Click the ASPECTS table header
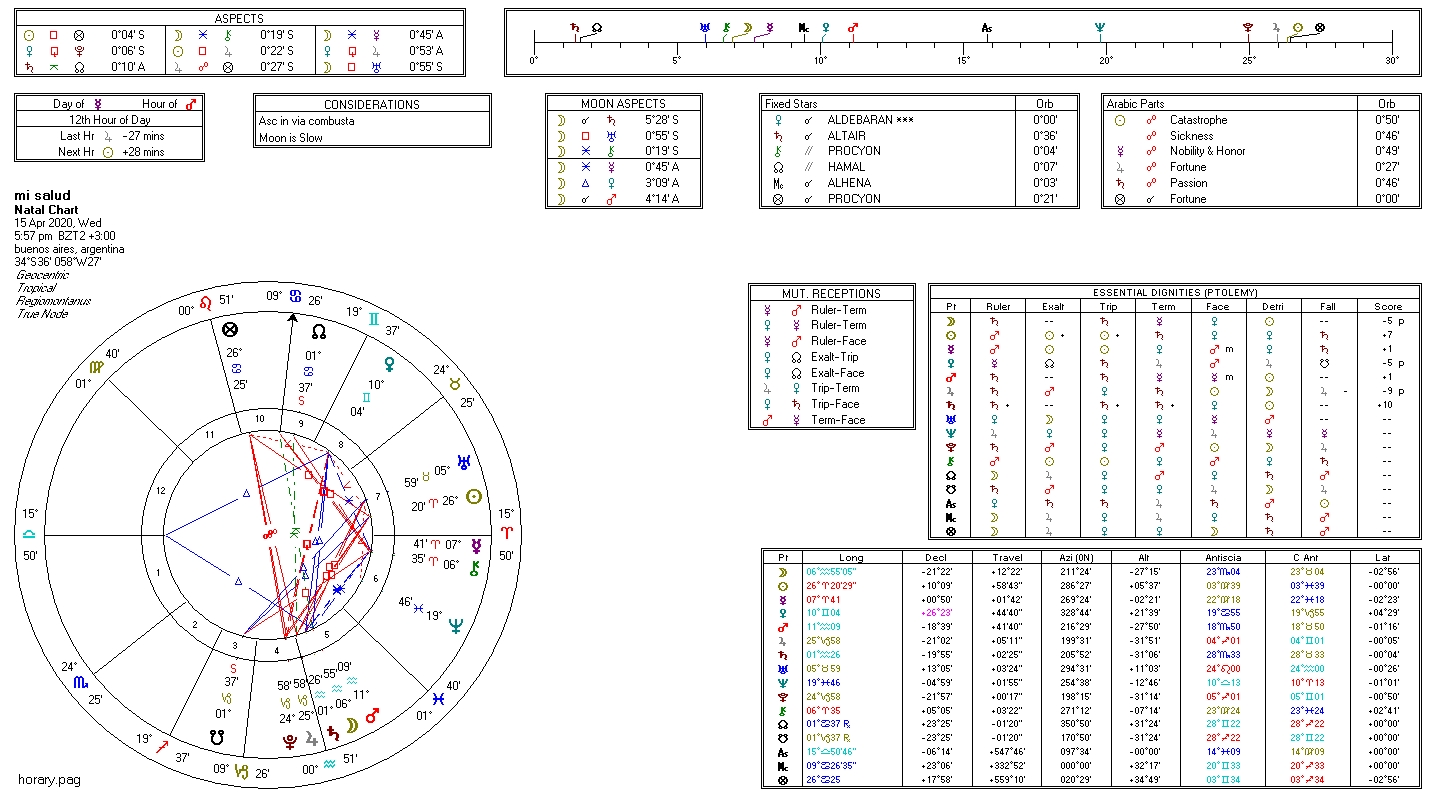Screen dimensions: 1437x797 (x=240, y=18)
